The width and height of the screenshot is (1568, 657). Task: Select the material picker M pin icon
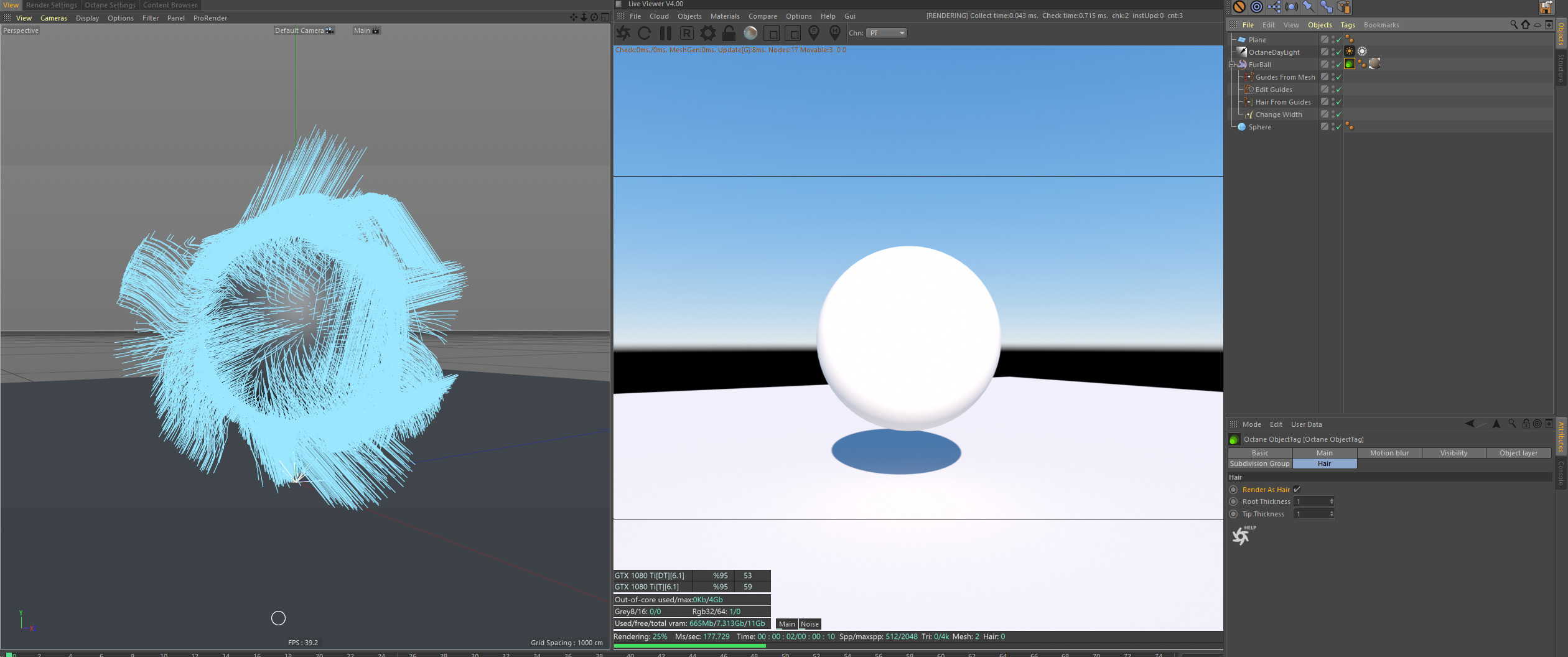(x=834, y=32)
